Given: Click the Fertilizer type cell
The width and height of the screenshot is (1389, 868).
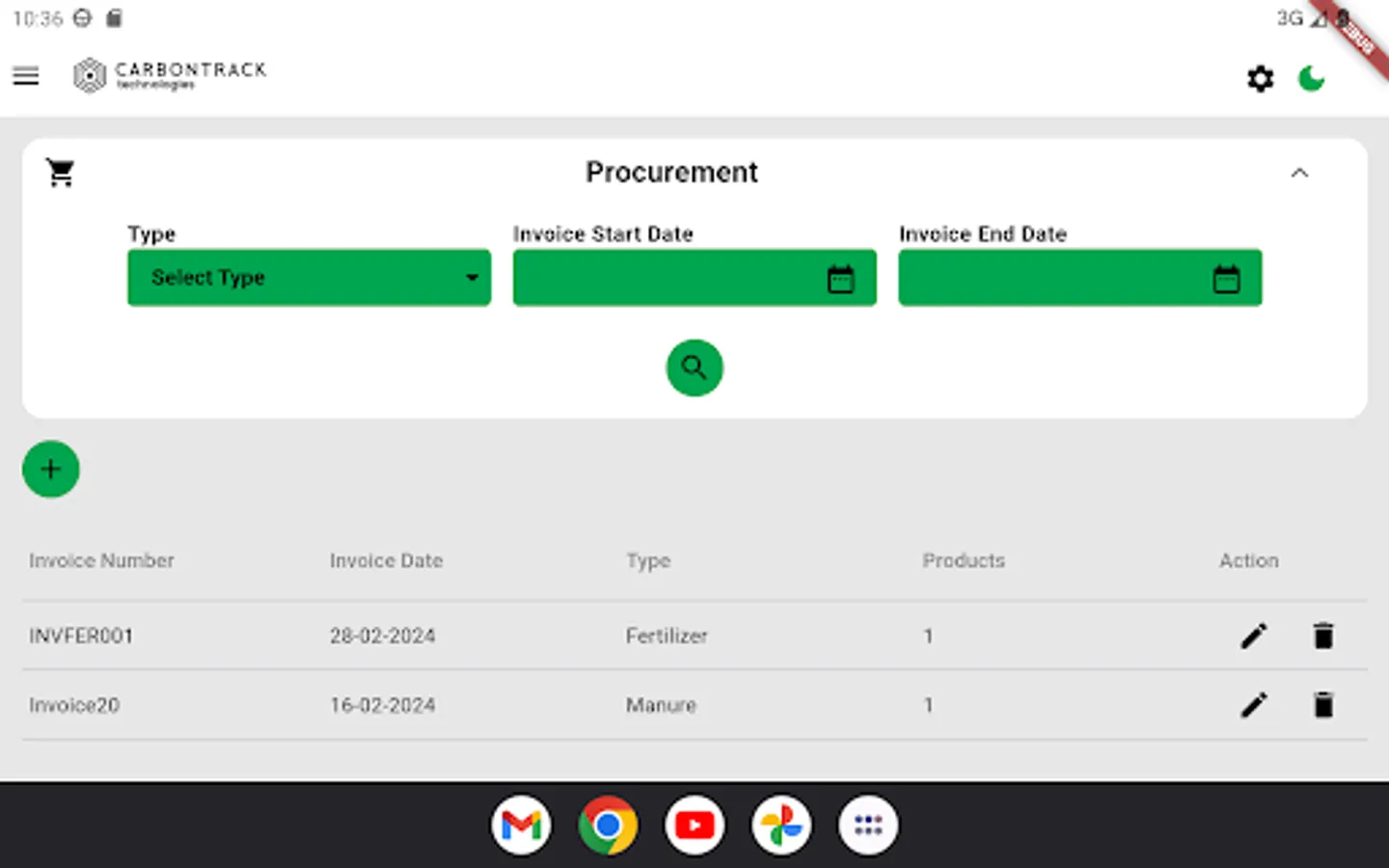Looking at the screenshot, I should tap(667, 636).
